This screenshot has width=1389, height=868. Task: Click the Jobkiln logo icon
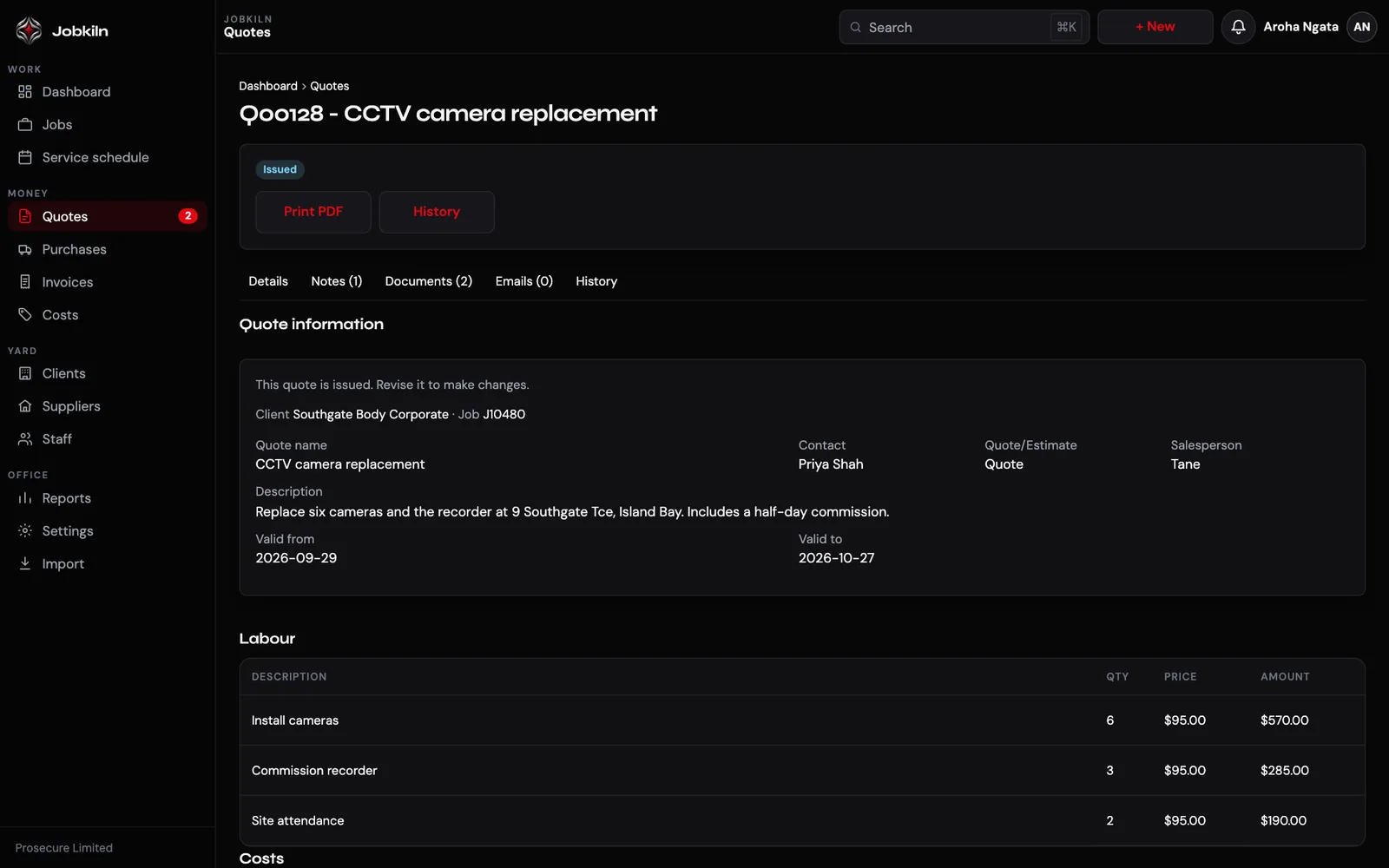tap(29, 30)
